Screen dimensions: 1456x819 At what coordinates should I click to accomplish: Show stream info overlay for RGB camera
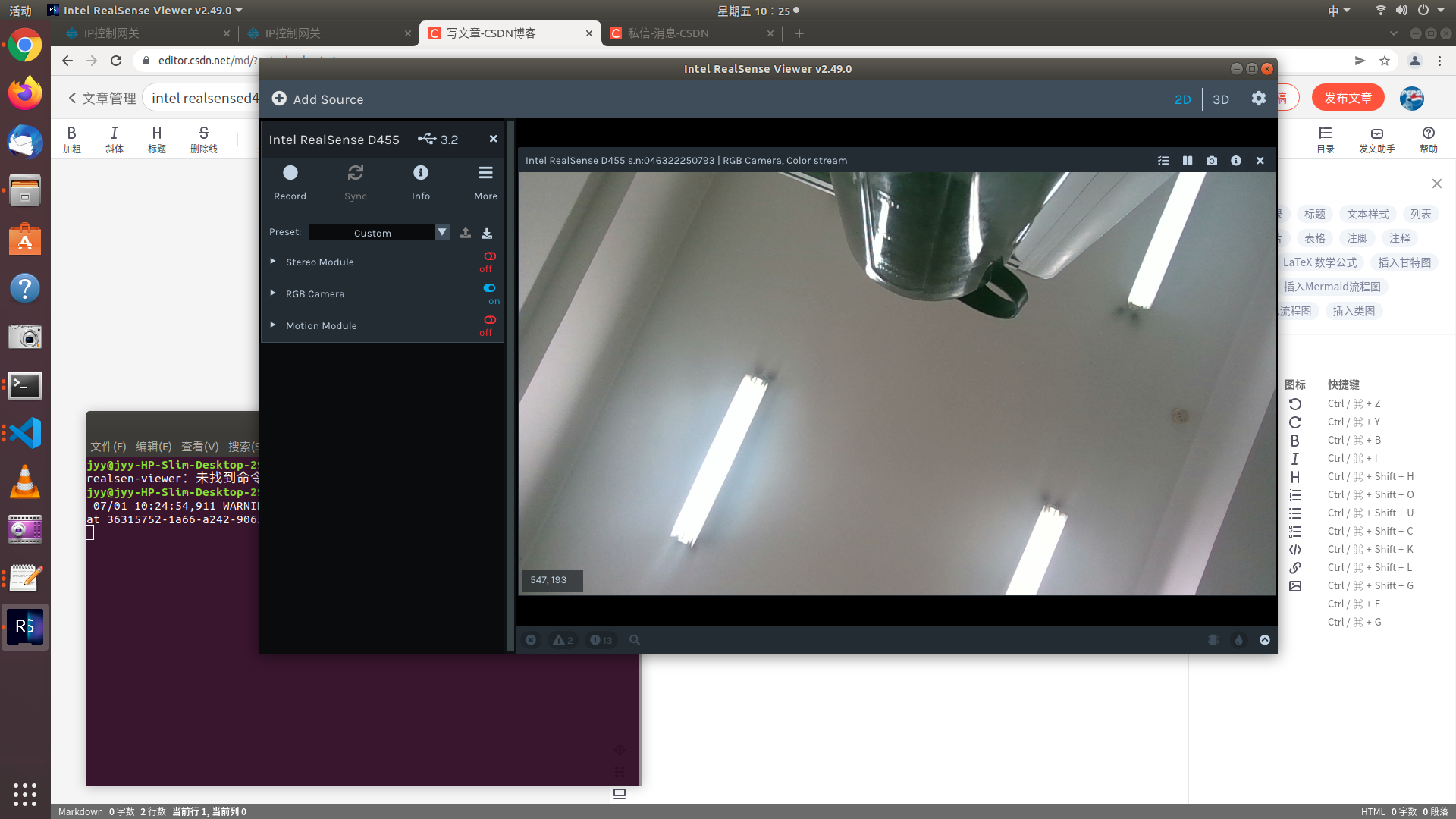pos(1235,160)
